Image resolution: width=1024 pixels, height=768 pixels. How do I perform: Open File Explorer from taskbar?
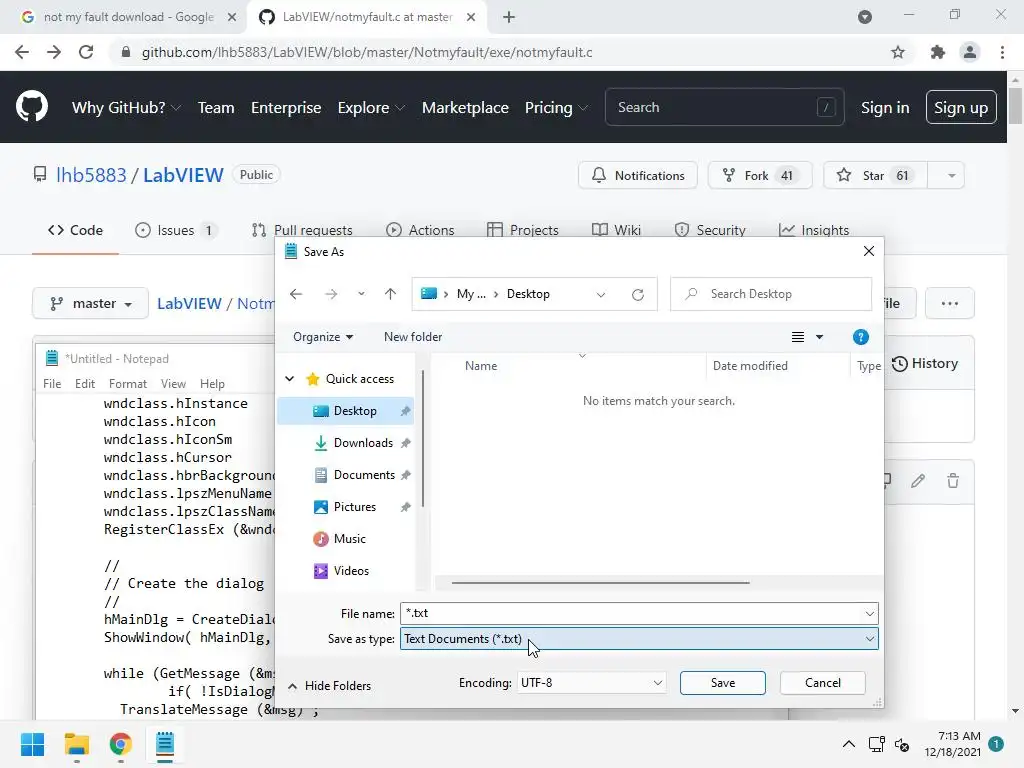click(76, 744)
